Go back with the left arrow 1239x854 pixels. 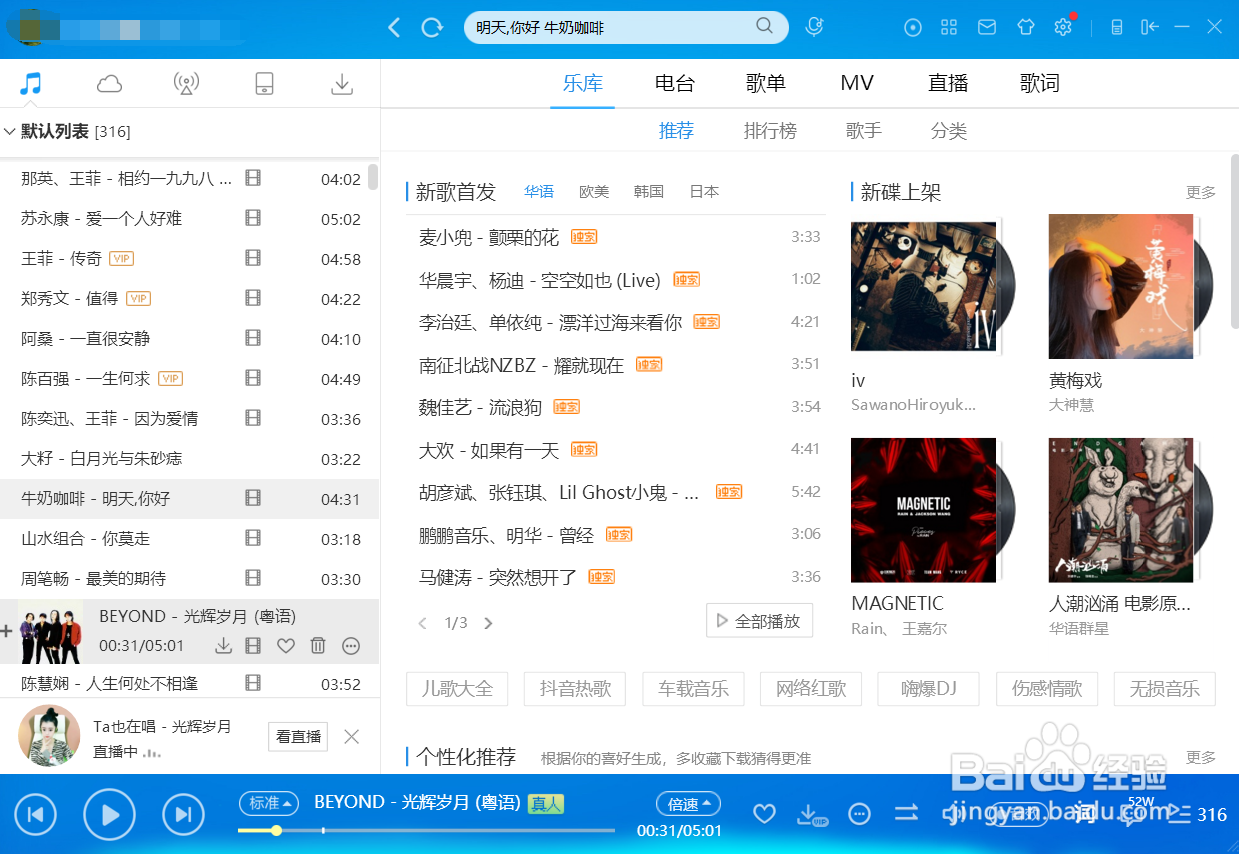394,28
